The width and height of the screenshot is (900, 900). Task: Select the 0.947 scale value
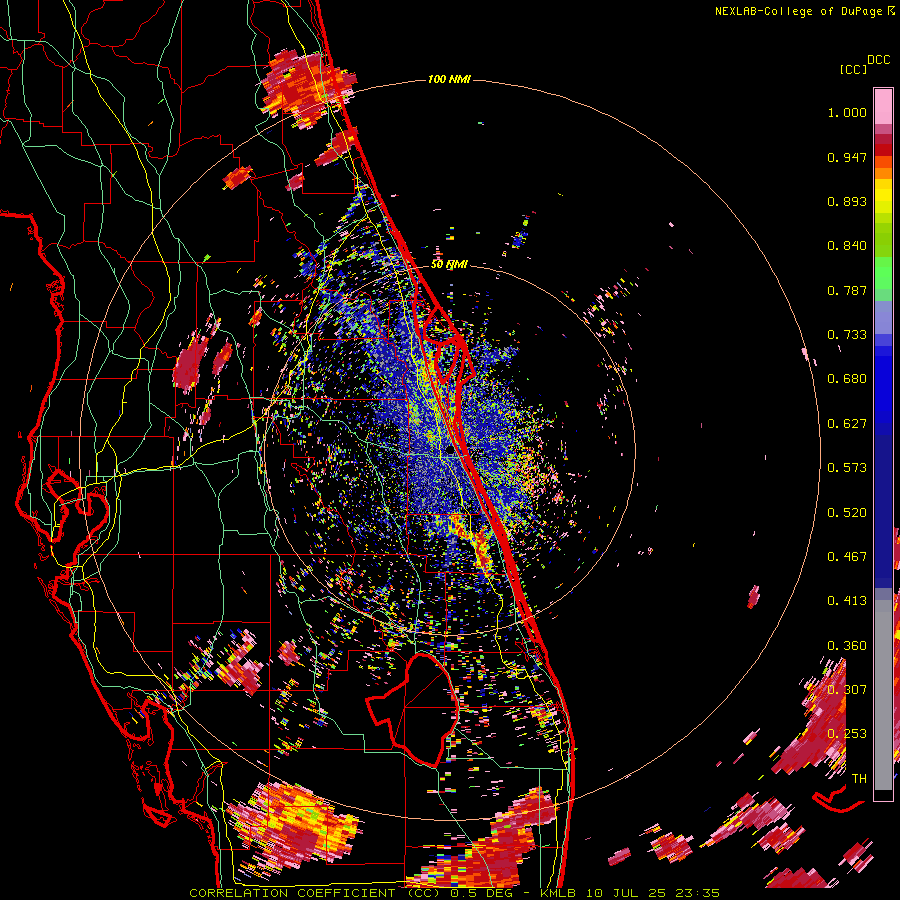coord(847,157)
